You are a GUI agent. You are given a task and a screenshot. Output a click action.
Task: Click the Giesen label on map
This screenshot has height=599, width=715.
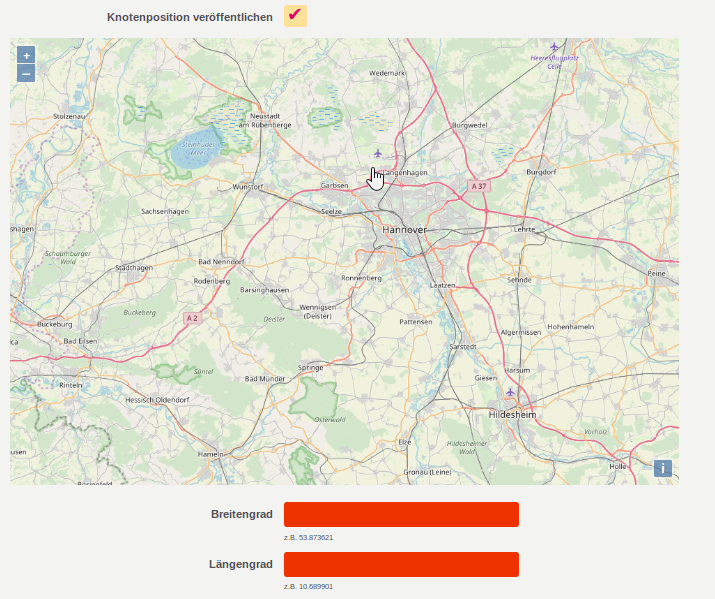pos(486,378)
